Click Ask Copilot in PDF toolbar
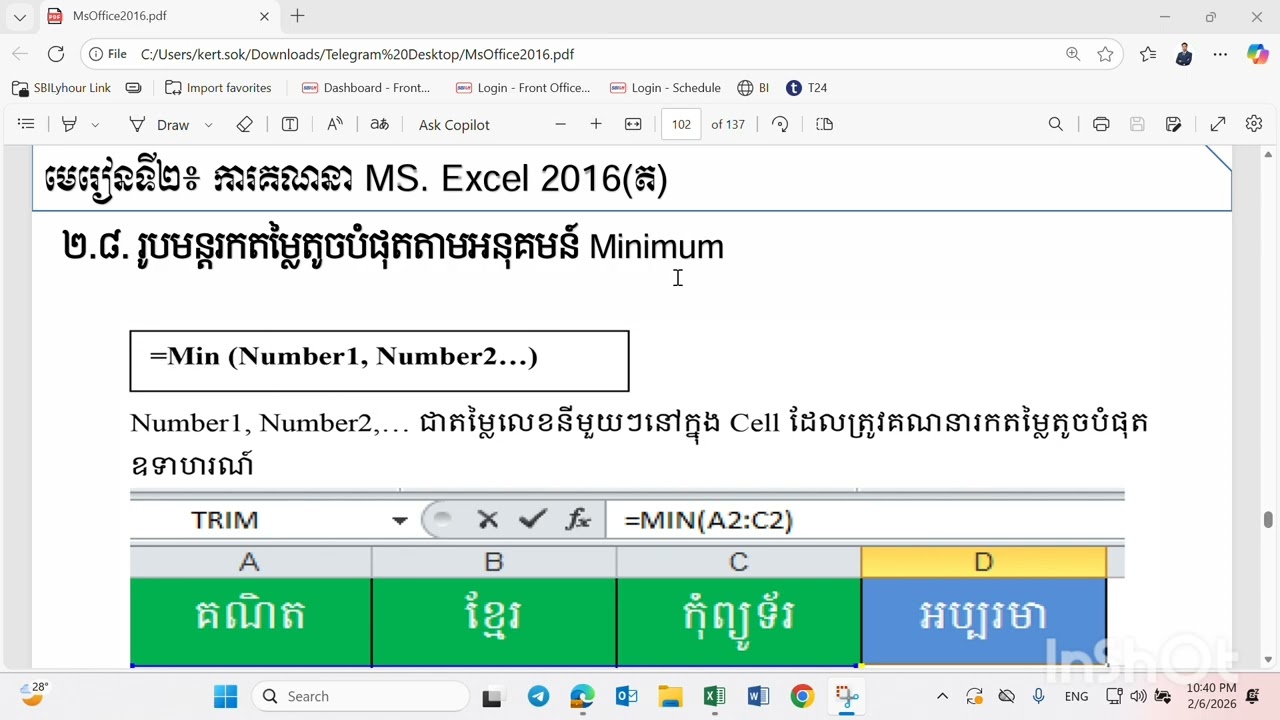1280x720 pixels. coord(454,124)
